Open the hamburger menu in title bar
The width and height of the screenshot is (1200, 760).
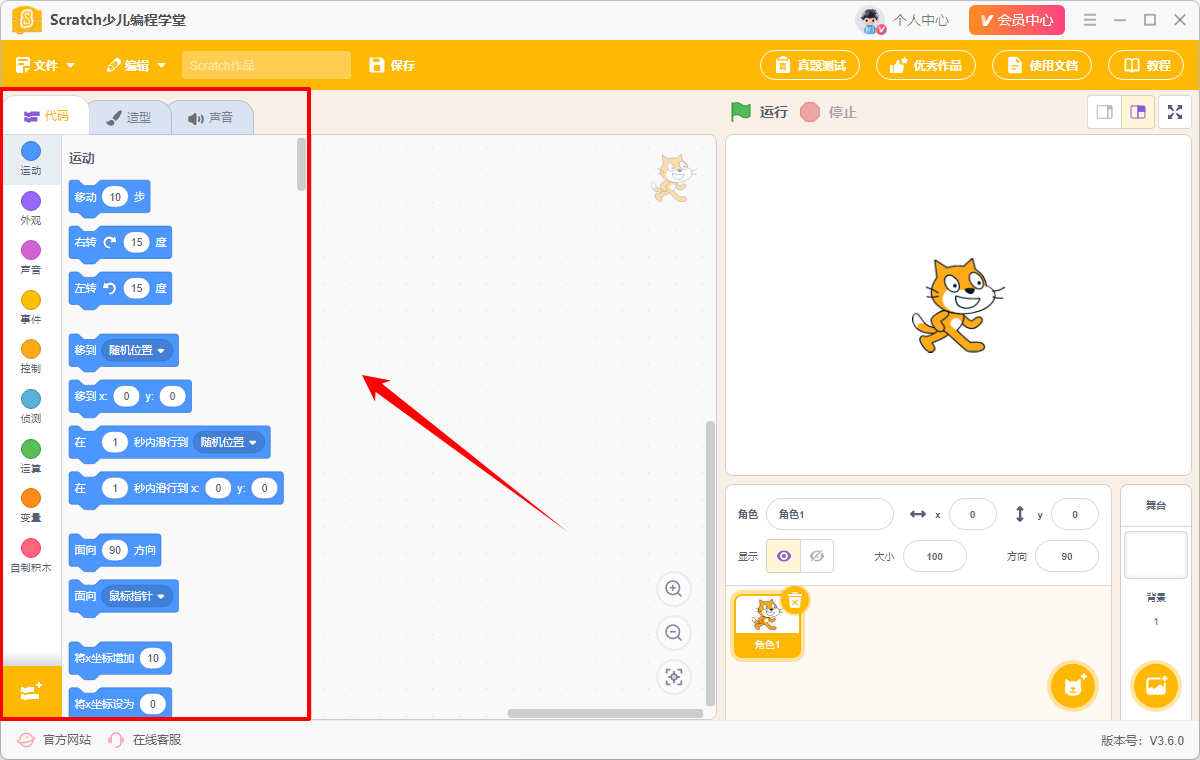(1090, 20)
